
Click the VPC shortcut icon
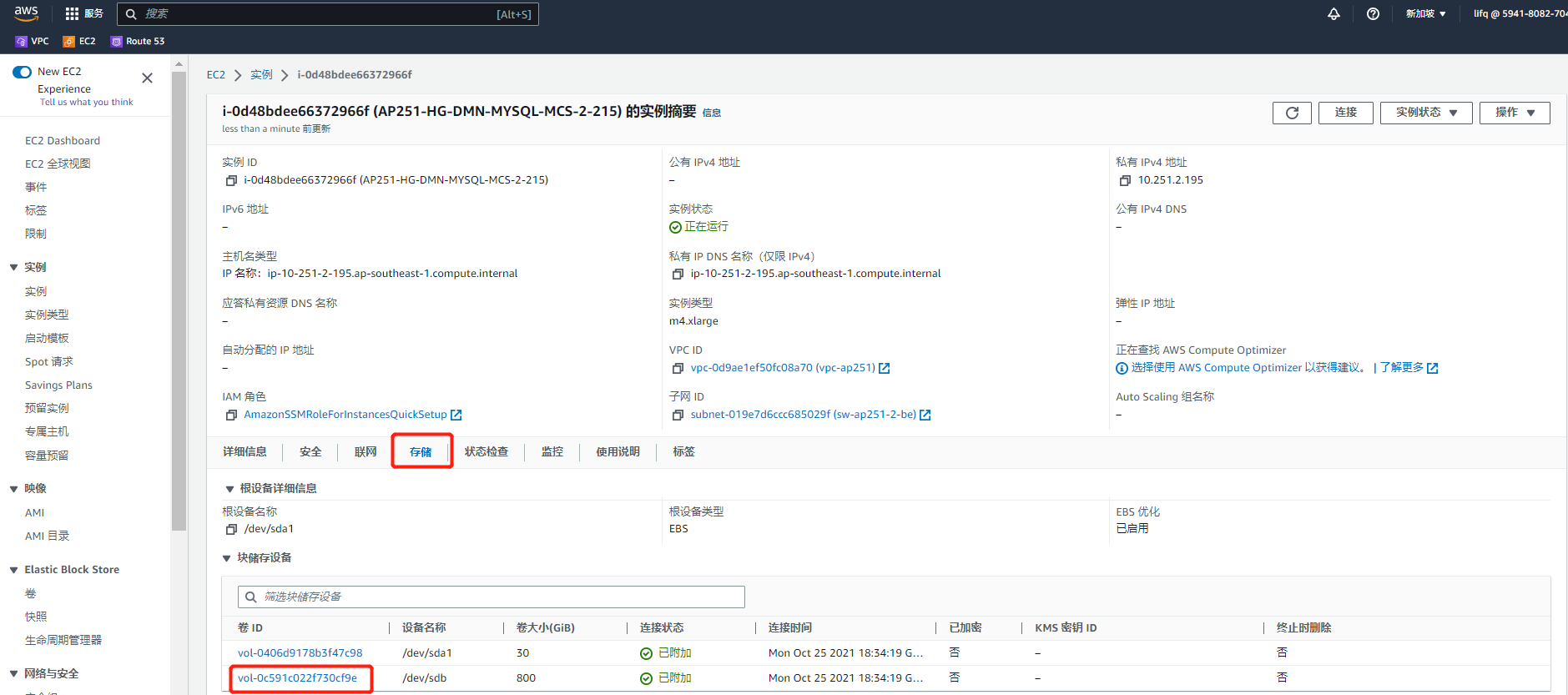coord(21,41)
